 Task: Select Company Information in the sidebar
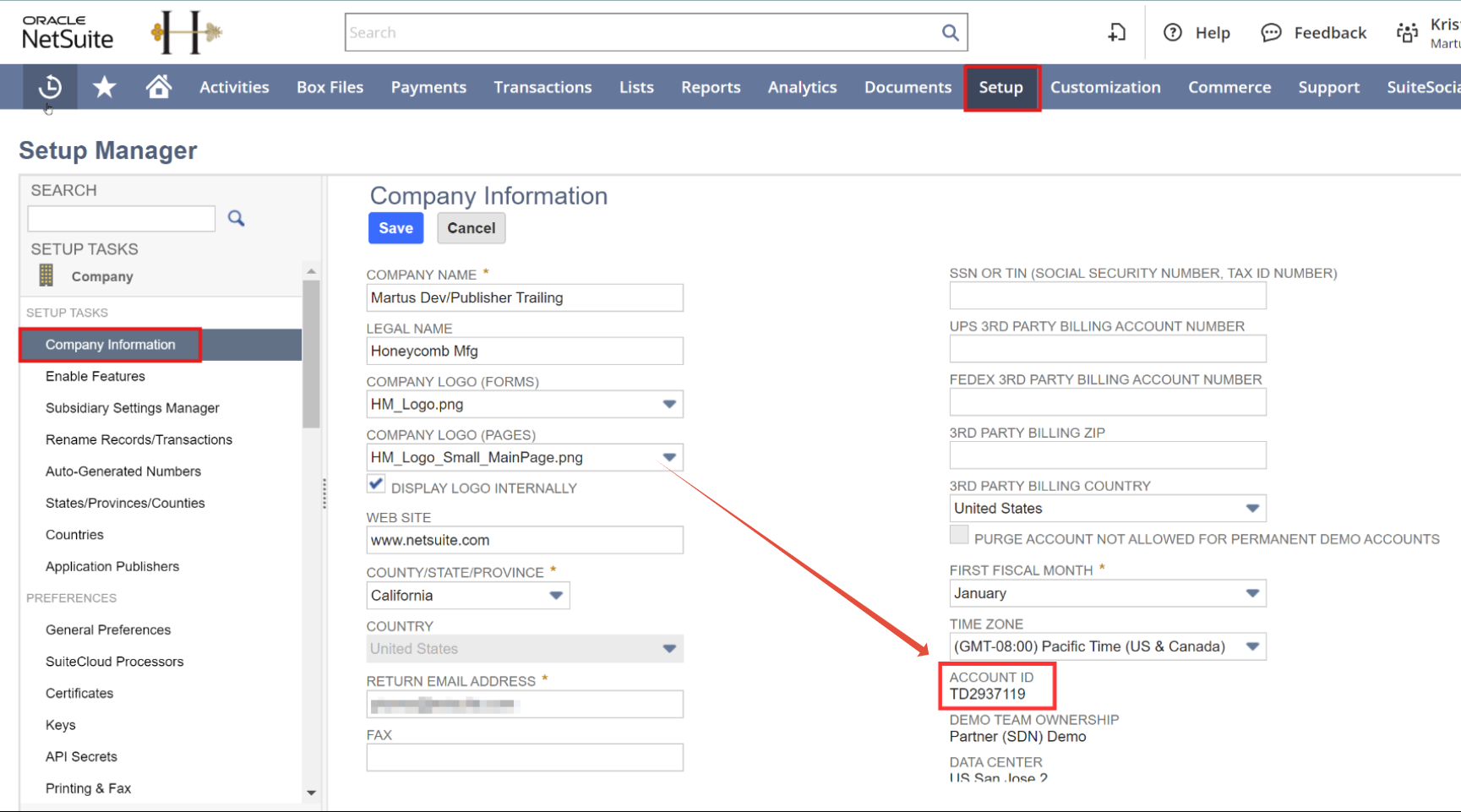[x=161, y=345]
